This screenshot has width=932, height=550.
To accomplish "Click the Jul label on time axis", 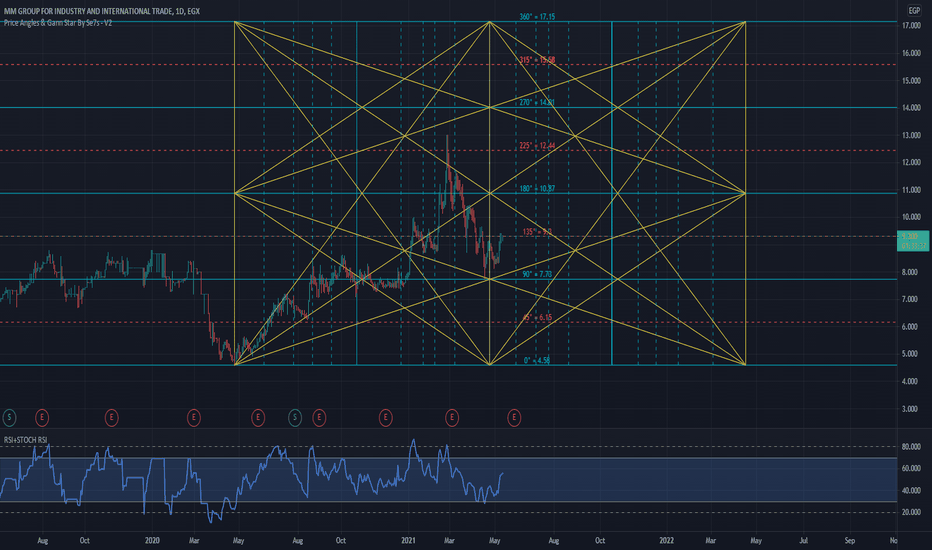I will tap(803, 540).
